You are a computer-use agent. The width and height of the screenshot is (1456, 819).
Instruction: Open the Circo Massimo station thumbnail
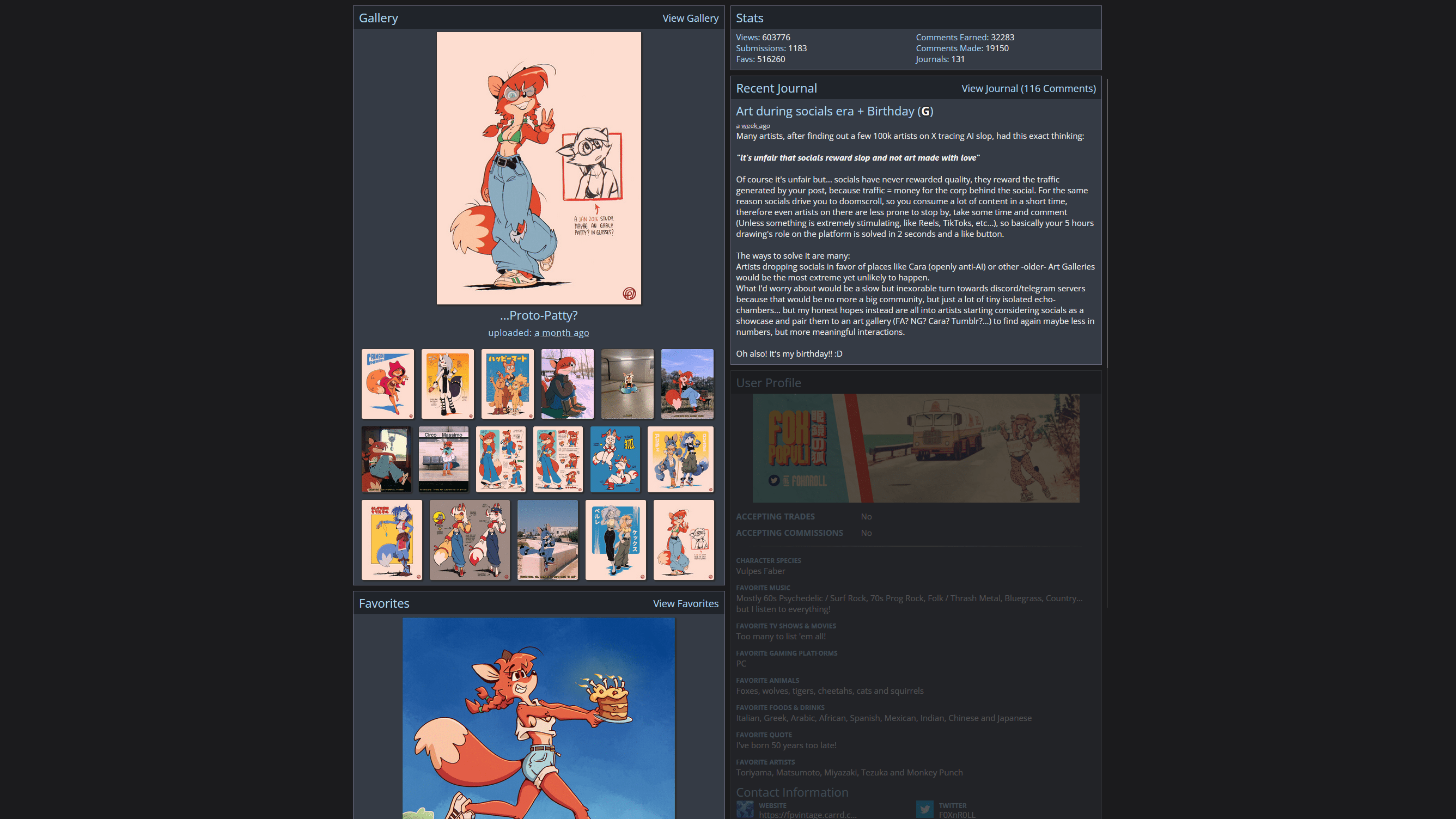[444, 459]
